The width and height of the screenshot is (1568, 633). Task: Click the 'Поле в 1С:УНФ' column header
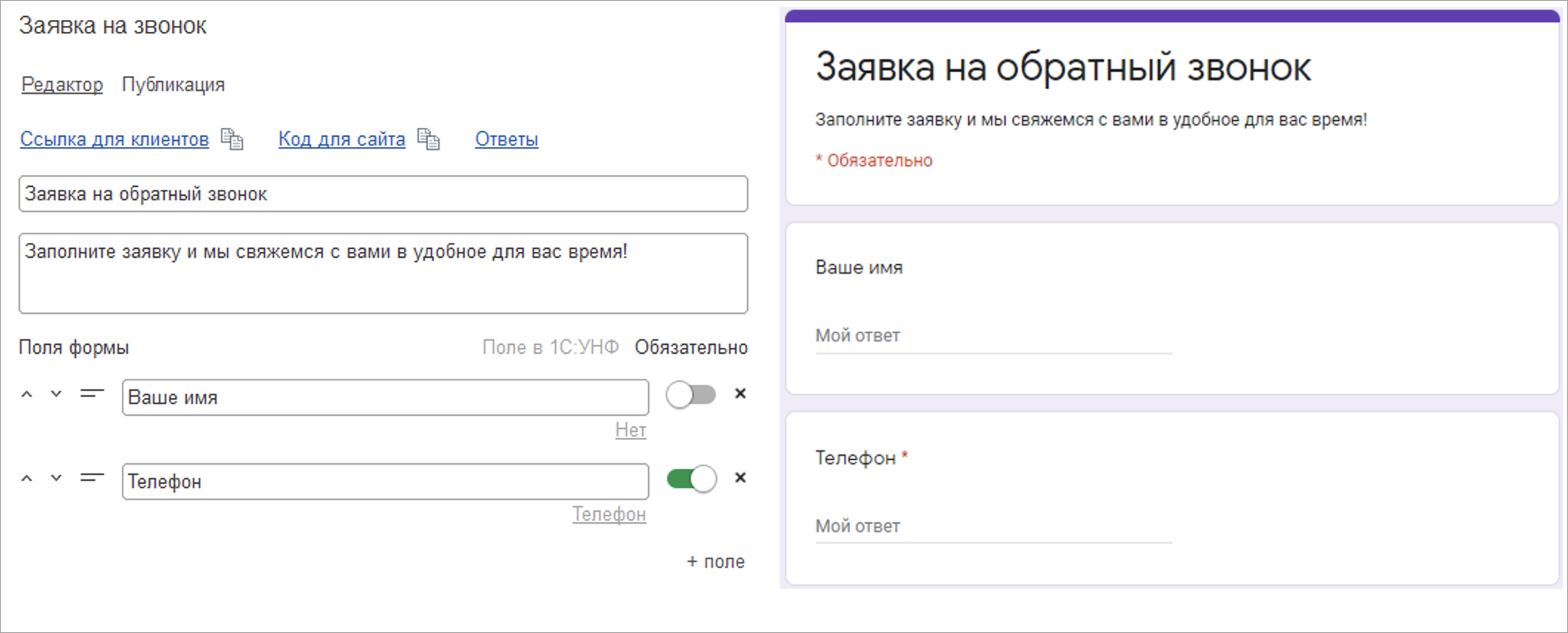pos(550,347)
